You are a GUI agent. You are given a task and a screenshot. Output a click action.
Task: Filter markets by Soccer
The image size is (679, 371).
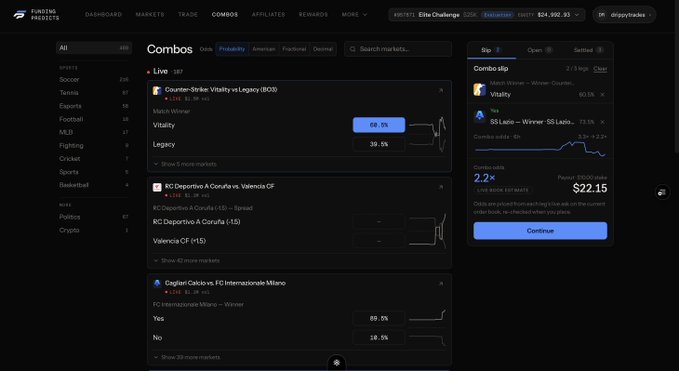(x=94, y=80)
